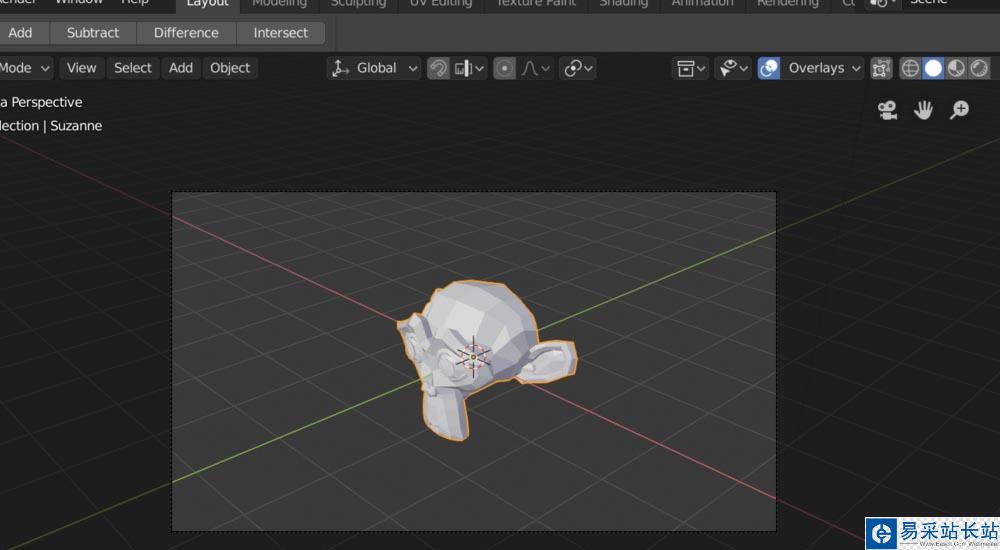Toggle X-ray display icon
This screenshot has height=550, width=1000.
coord(881,68)
